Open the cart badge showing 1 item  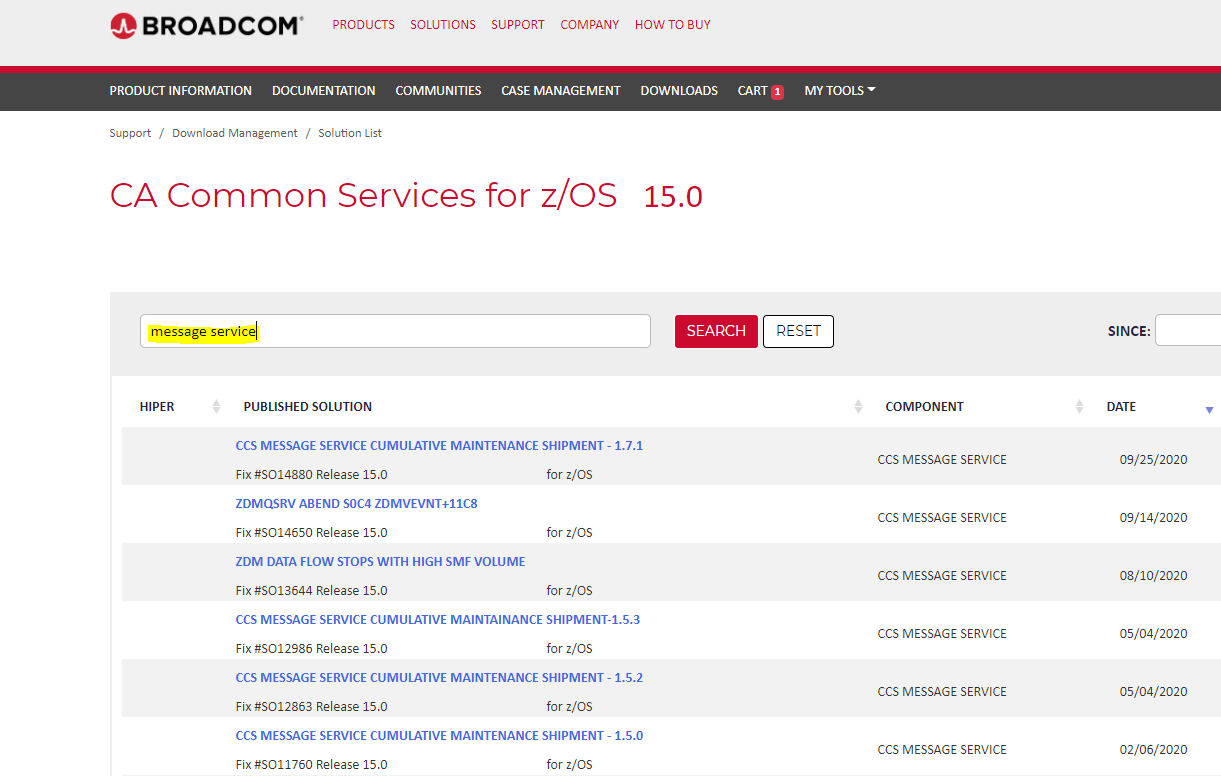tap(777, 92)
